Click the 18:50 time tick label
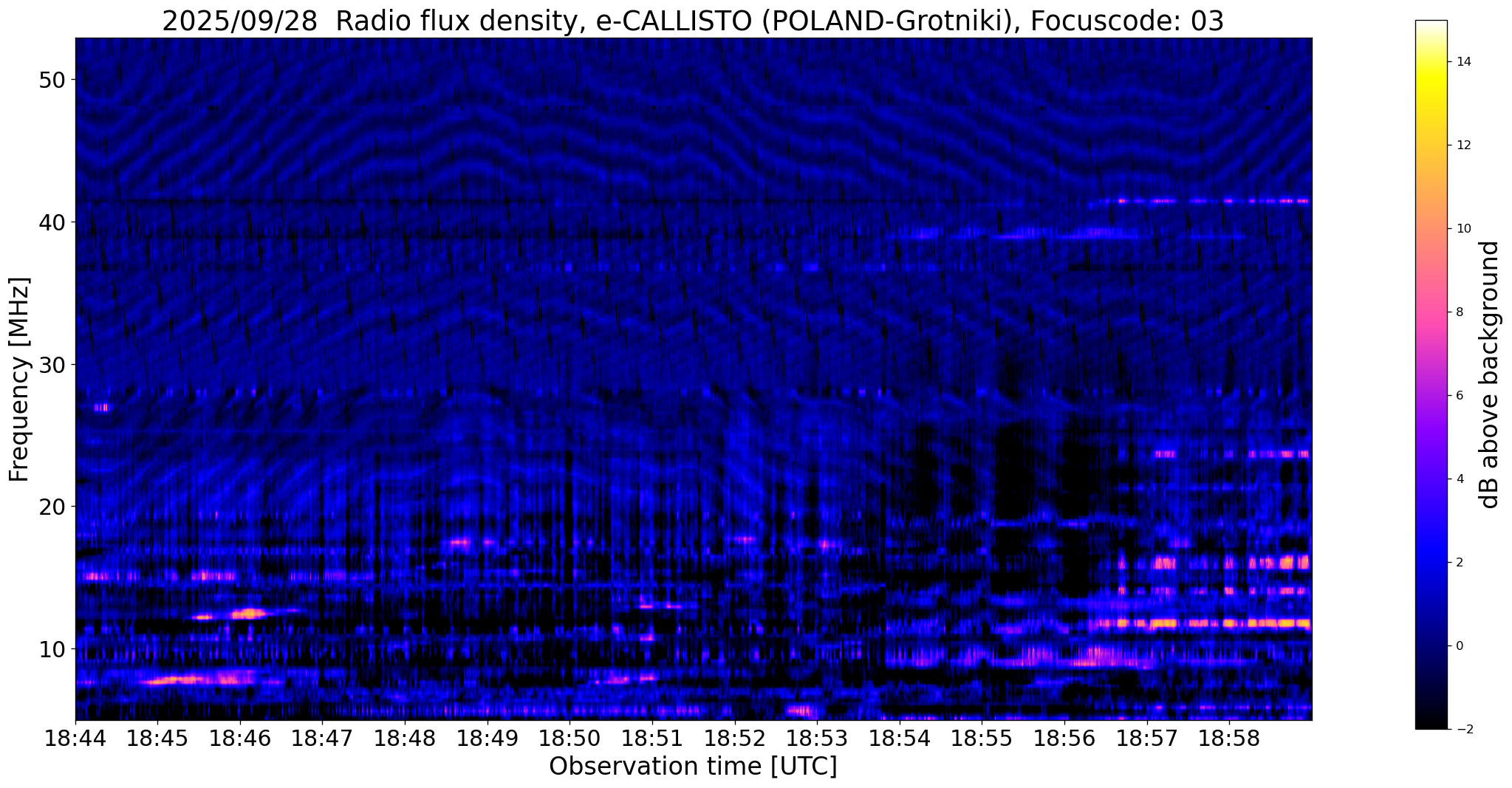This screenshot has width=1512, height=788. click(x=569, y=738)
